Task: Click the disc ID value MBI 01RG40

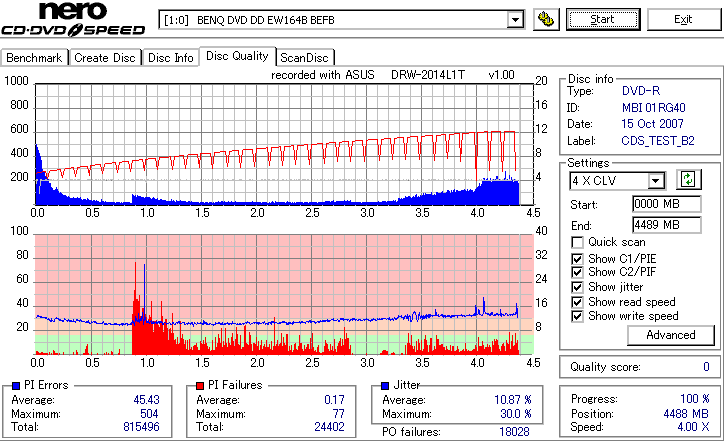Action: [653, 108]
